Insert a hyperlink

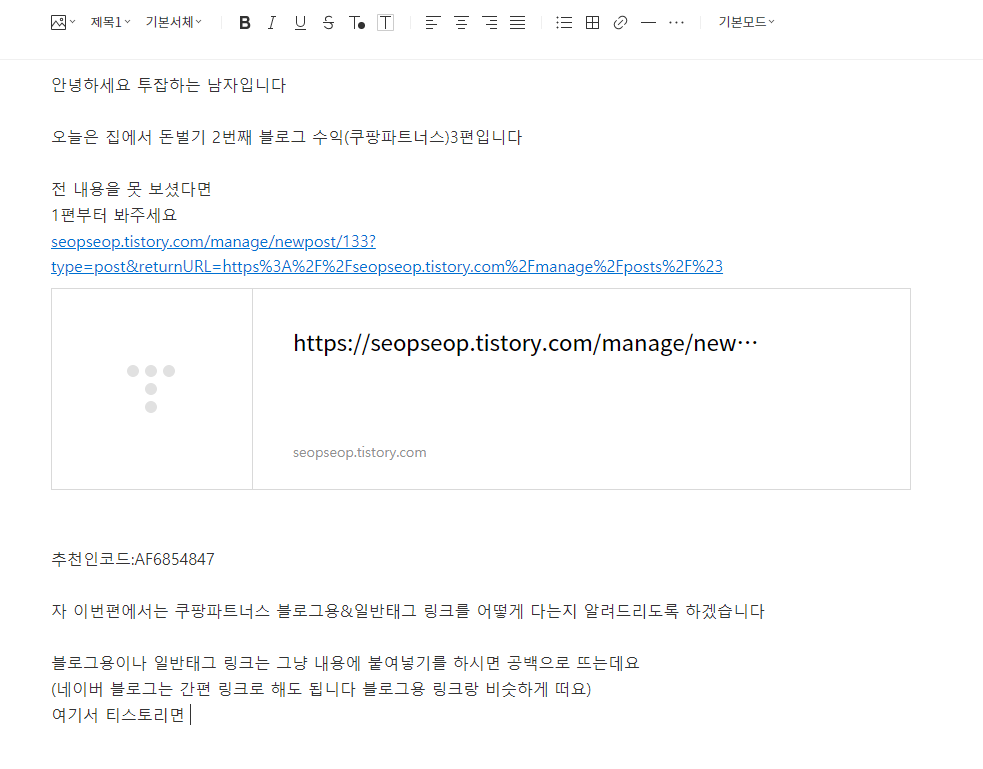[621, 23]
